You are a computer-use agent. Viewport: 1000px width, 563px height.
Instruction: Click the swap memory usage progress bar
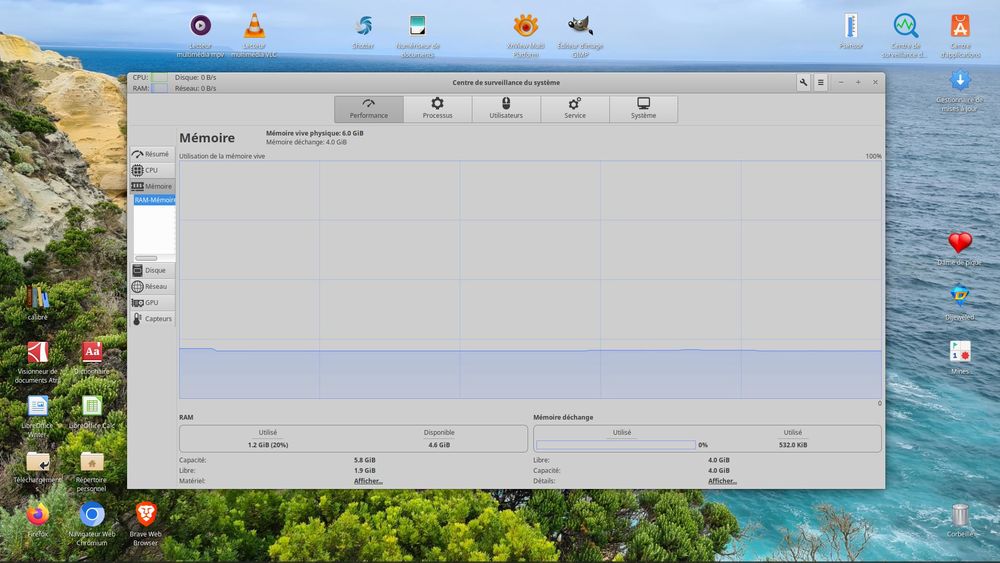point(615,445)
